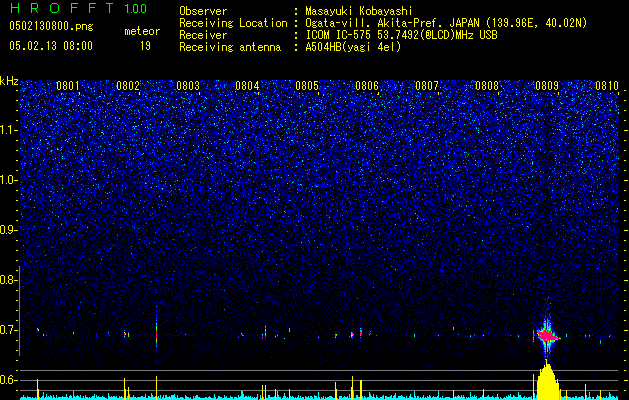Click the 0.8 kHz axis label
Viewport: 629px width, 400px height.
pos(8,280)
